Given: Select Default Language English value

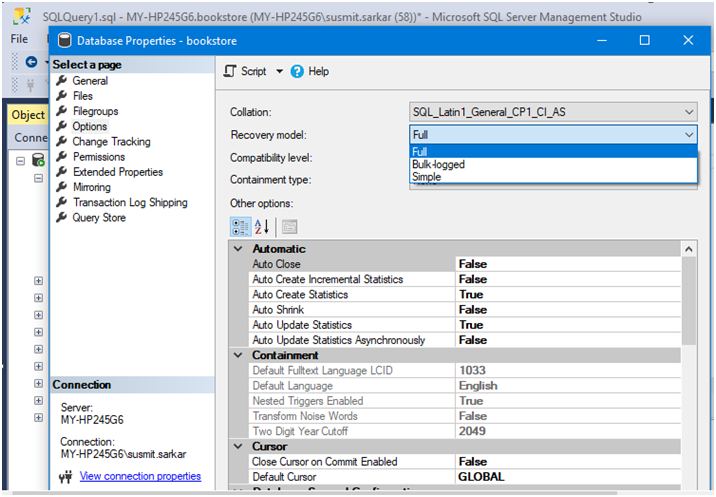Looking at the screenshot, I should pos(568,386).
